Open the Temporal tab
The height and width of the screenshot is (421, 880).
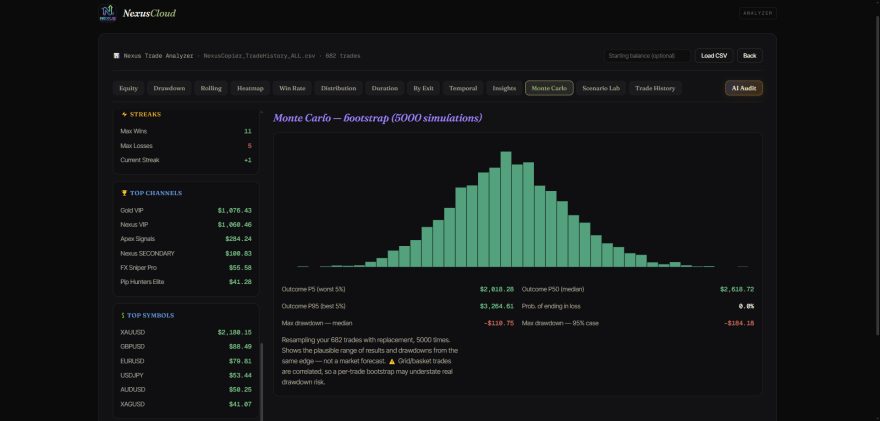coord(463,88)
